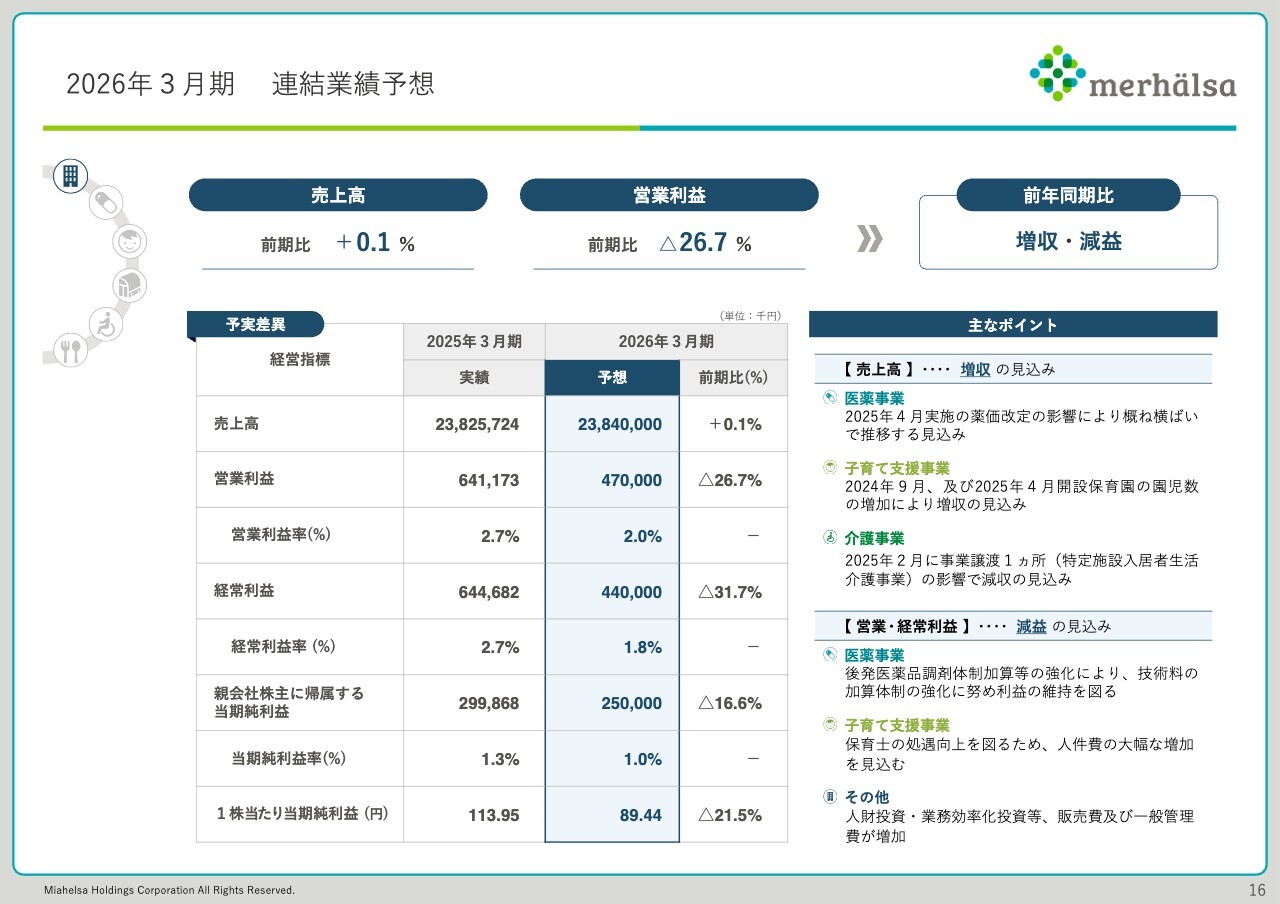Click the +0.1% cell in the table
This screenshot has height=904, width=1280.
click(x=735, y=424)
